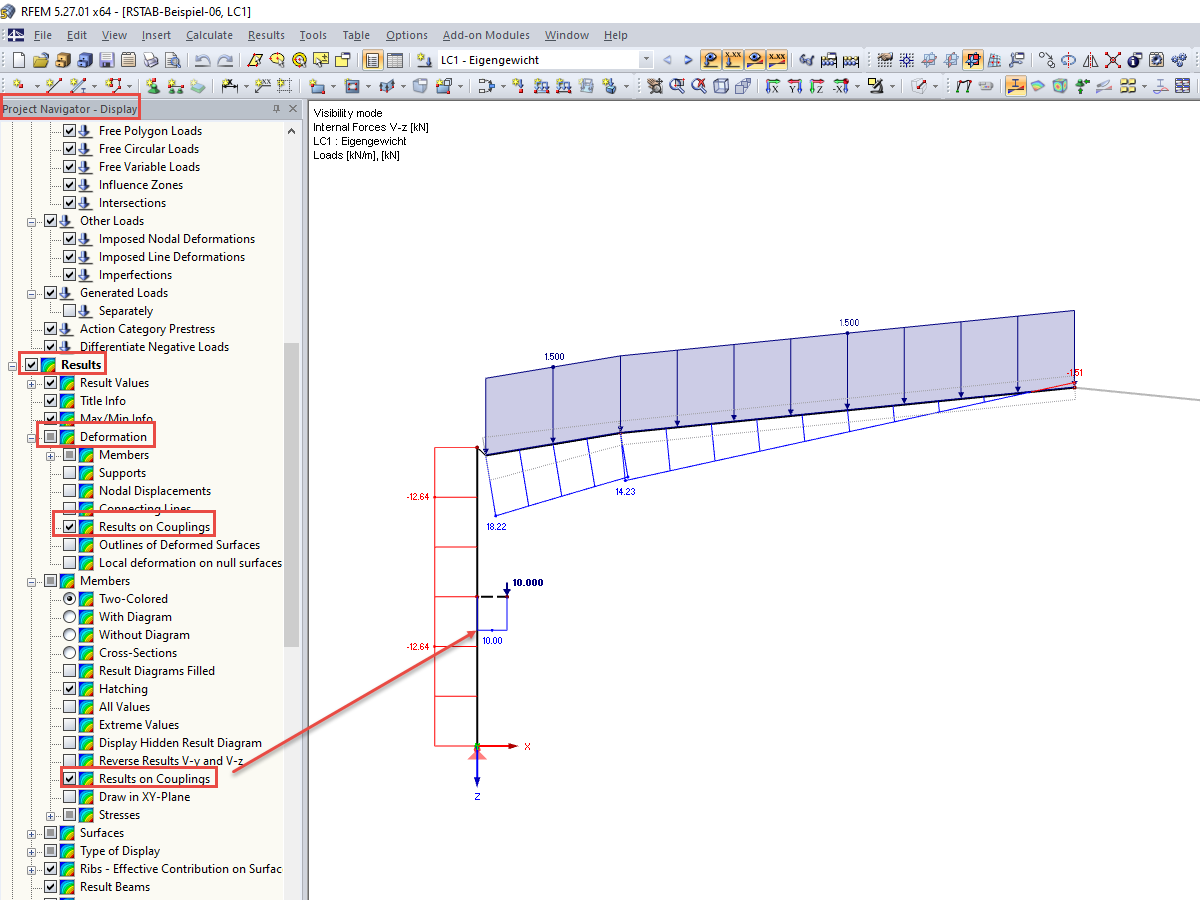Image resolution: width=1200 pixels, height=900 pixels.
Task: Check the Extreme Values option
Action: point(69,724)
